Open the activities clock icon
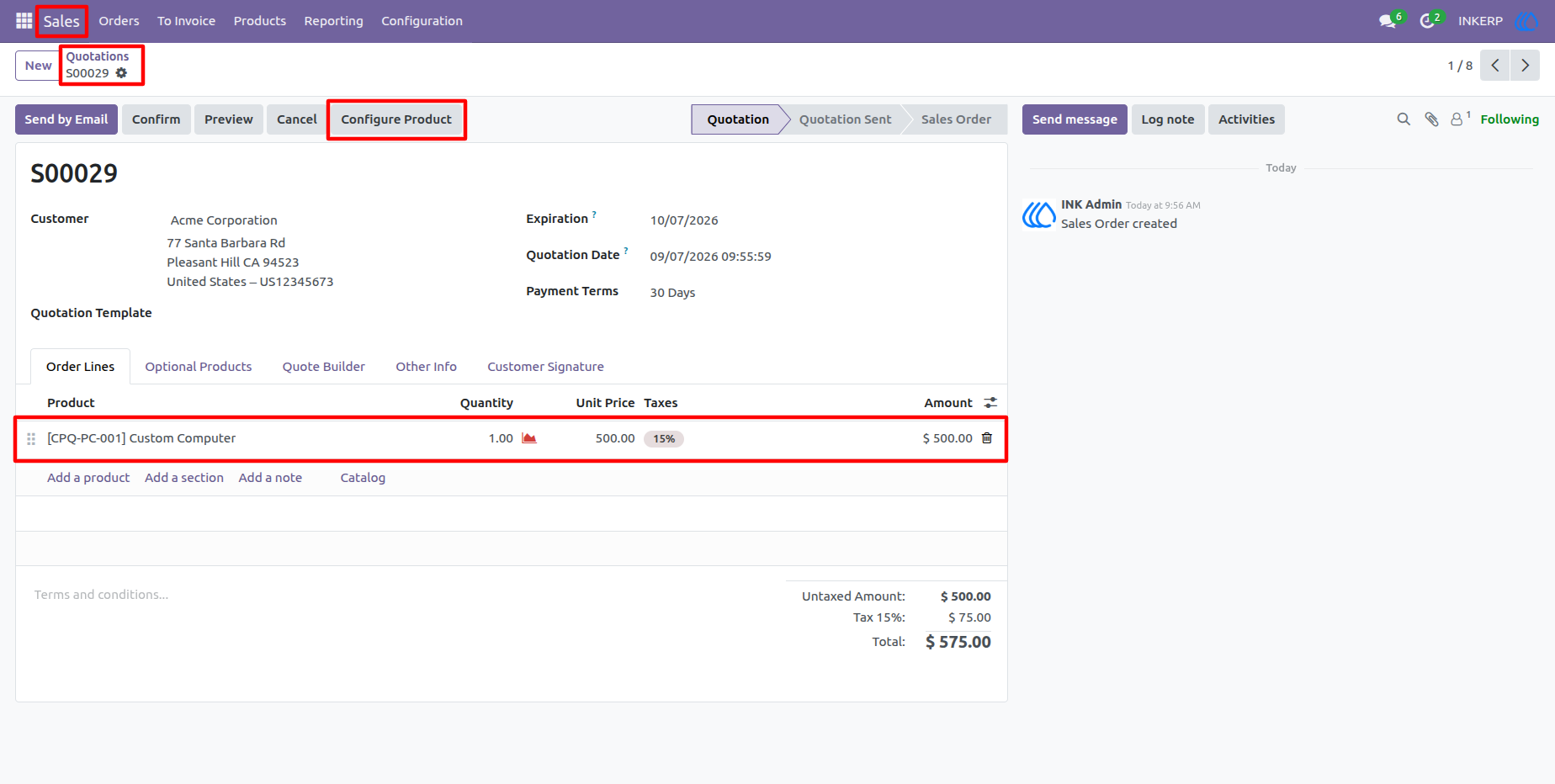Viewport: 1555px width, 784px height. click(x=1427, y=21)
